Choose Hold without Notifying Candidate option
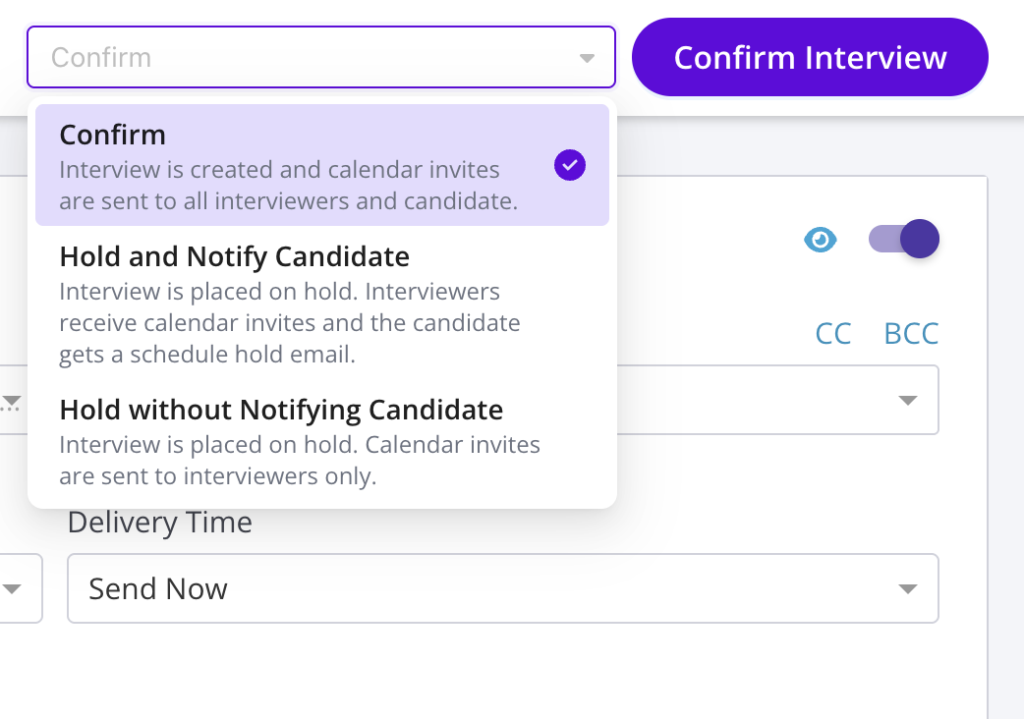1024x719 pixels. (x=281, y=410)
